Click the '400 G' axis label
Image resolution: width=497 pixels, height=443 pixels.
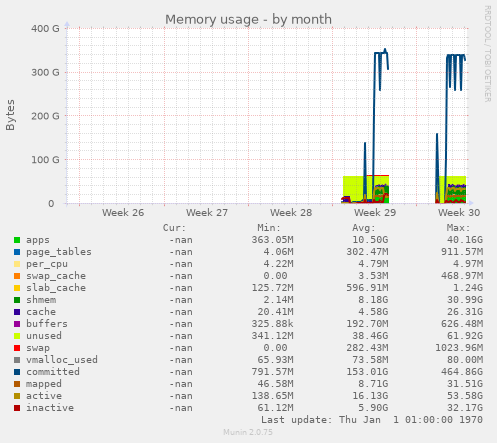coord(45,29)
